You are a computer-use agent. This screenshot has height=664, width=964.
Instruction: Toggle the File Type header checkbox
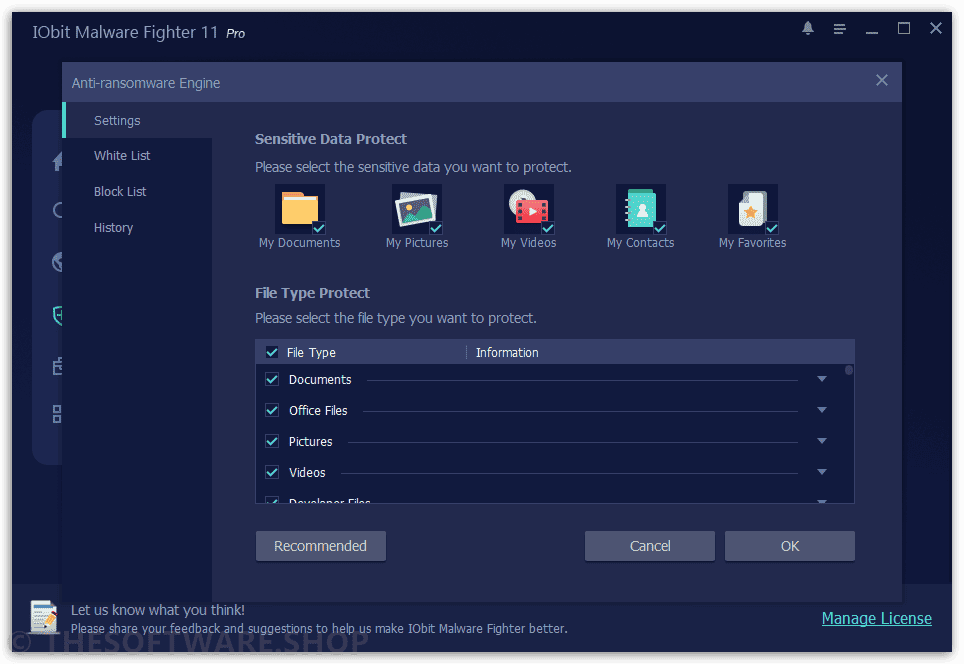click(x=272, y=352)
